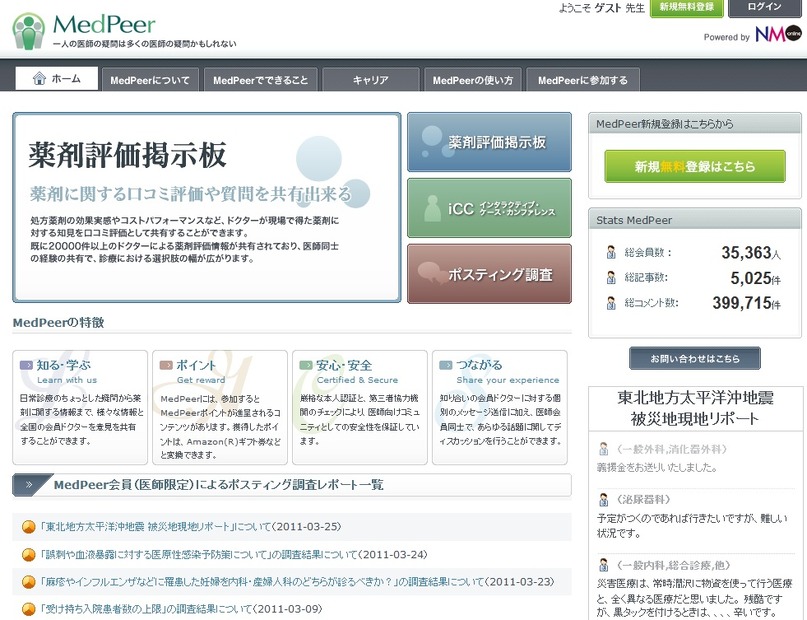Screen dimensions: 807x620
Task: Open the green iCC インタラクティブ・ケース・カンファレンス button
Action: click(489, 208)
